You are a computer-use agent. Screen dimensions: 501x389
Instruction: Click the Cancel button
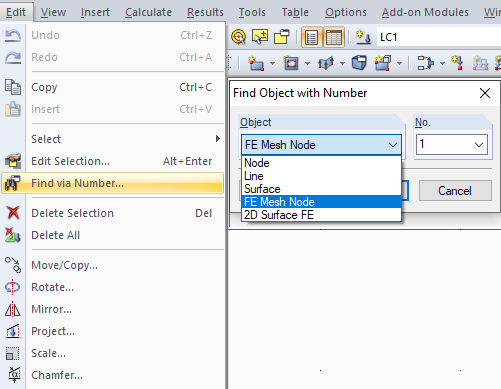tap(455, 191)
